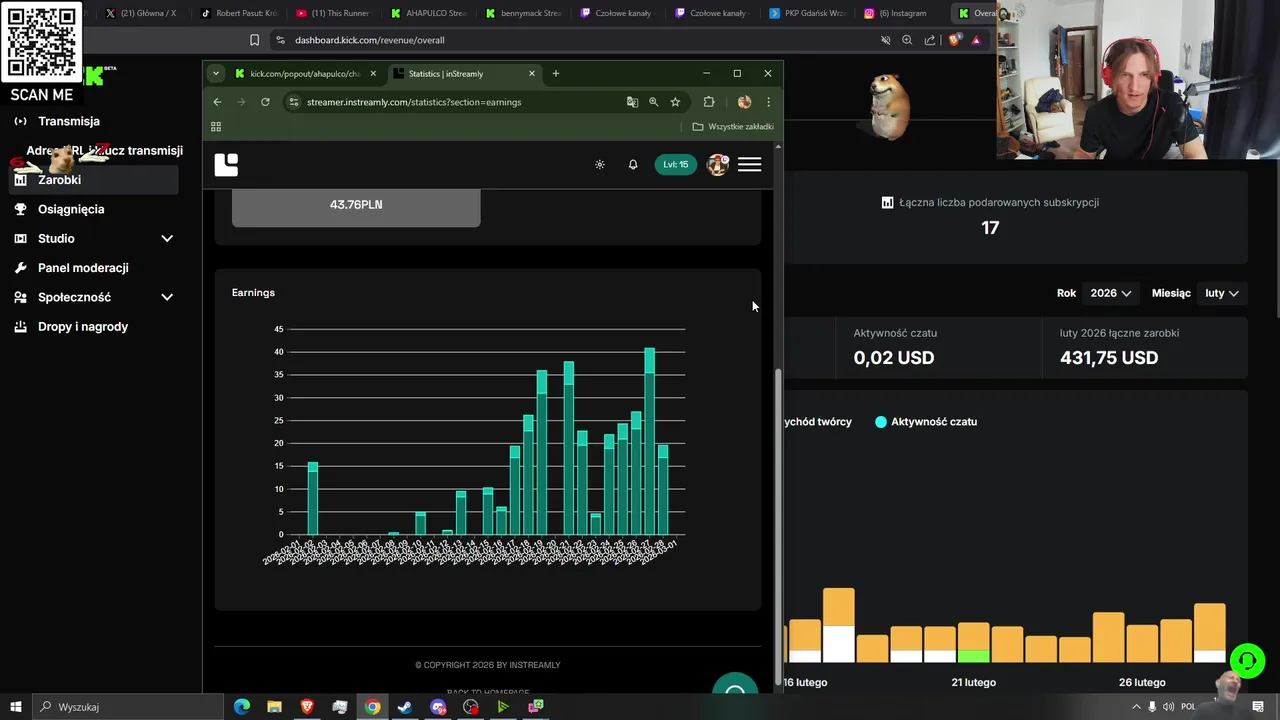Click the 43.76PLN amount box
Viewport: 1280px width, 720px height.
356,204
